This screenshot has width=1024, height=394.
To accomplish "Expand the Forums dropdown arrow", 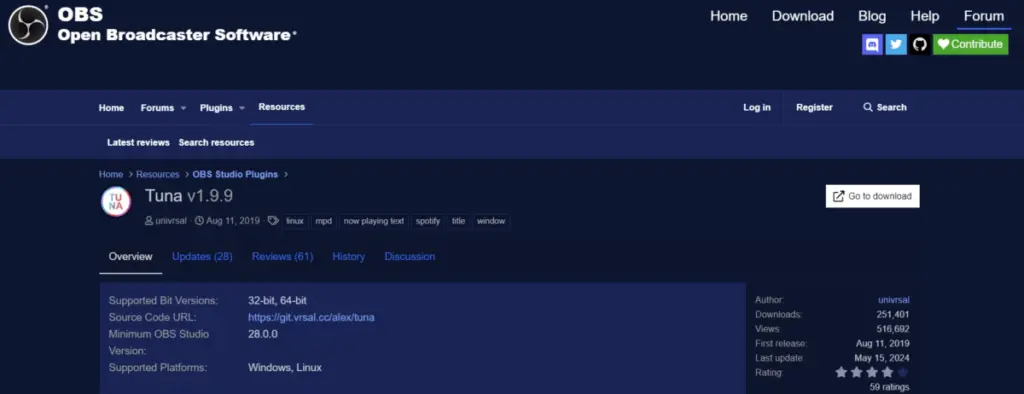I will 184,108.
